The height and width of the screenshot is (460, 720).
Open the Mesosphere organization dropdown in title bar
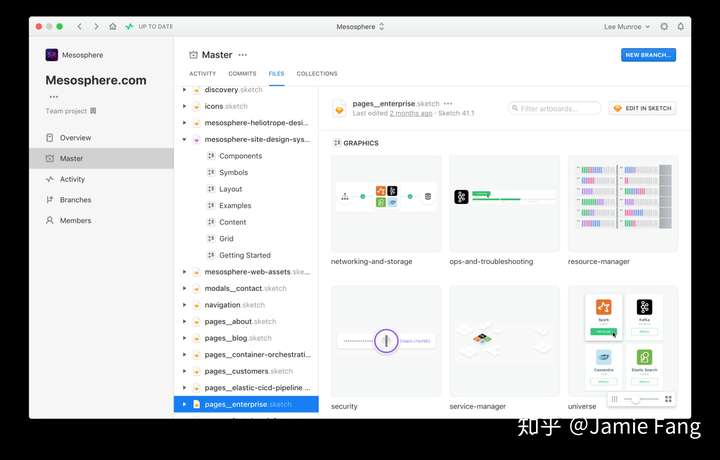click(360, 27)
